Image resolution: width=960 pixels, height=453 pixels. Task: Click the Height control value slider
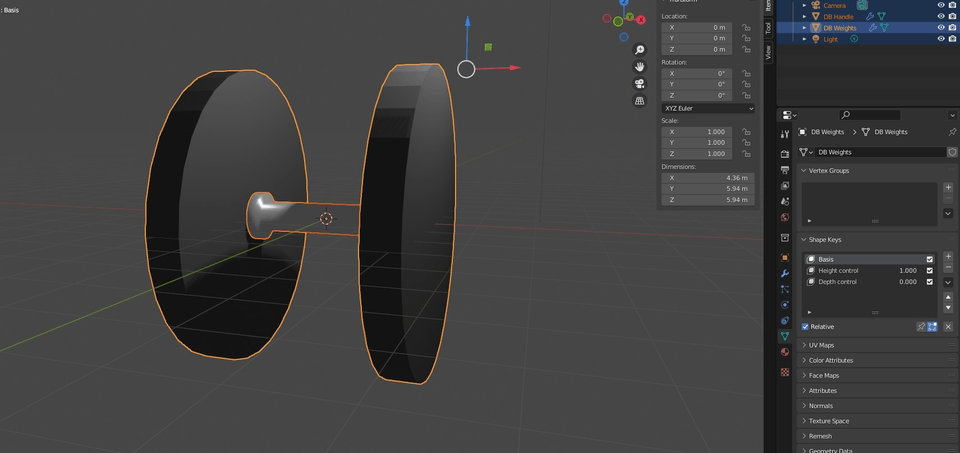907,271
